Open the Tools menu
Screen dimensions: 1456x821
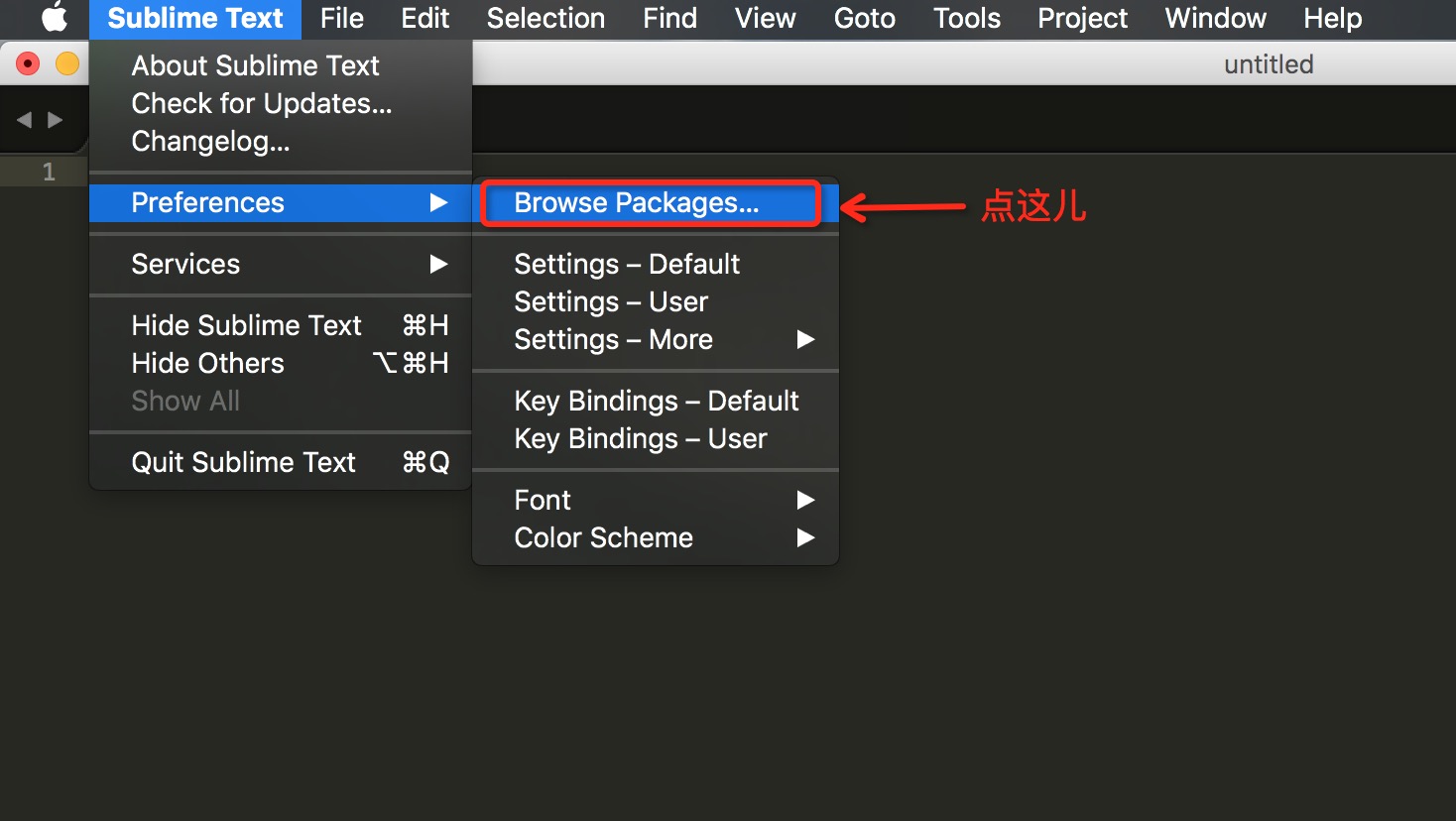(x=966, y=18)
